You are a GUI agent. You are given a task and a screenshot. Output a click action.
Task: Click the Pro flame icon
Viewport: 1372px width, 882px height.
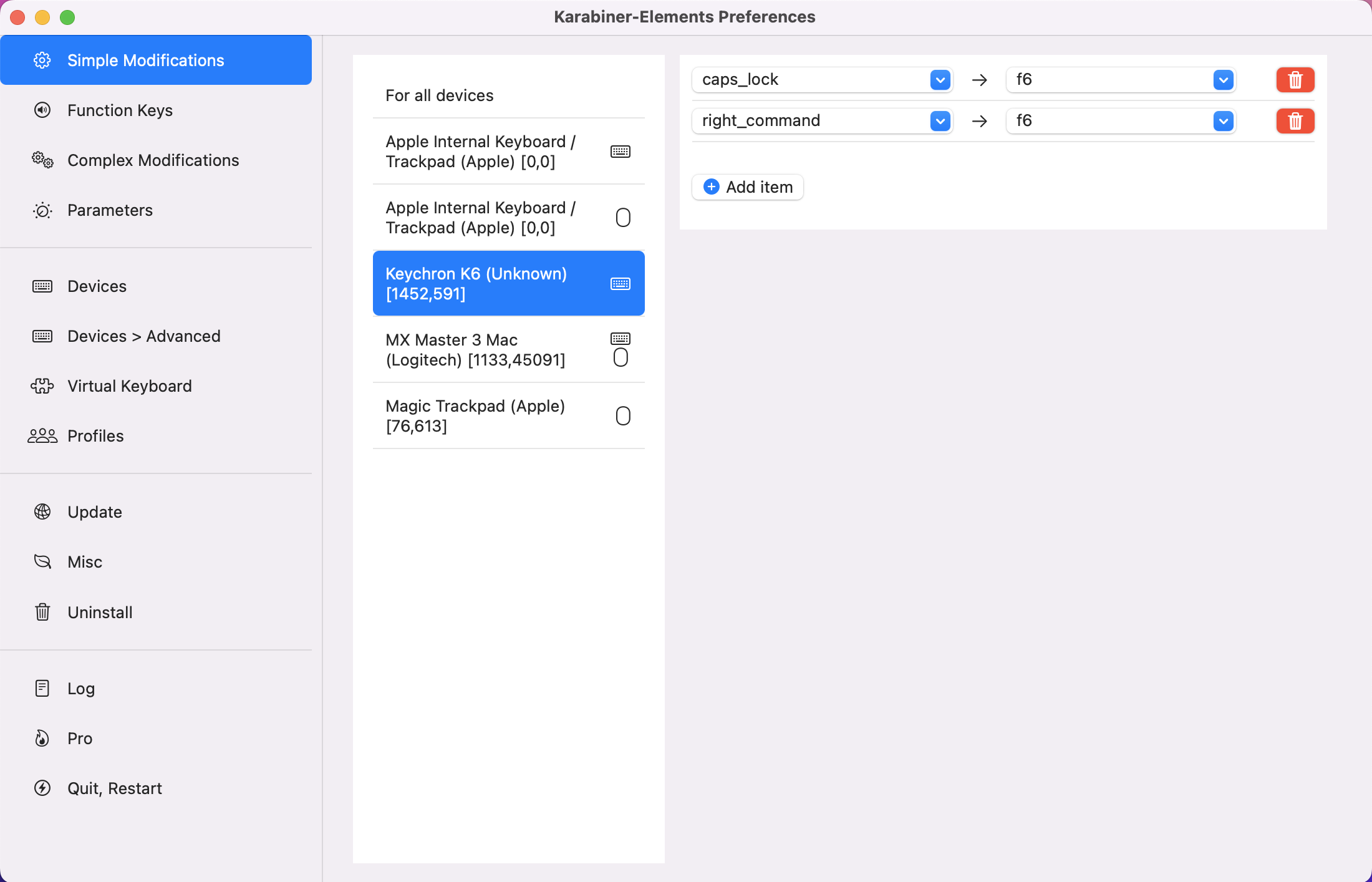[42, 739]
